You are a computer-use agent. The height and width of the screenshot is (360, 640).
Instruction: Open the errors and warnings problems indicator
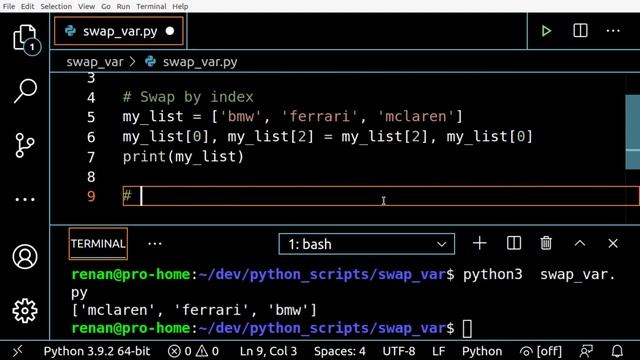[193, 351]
